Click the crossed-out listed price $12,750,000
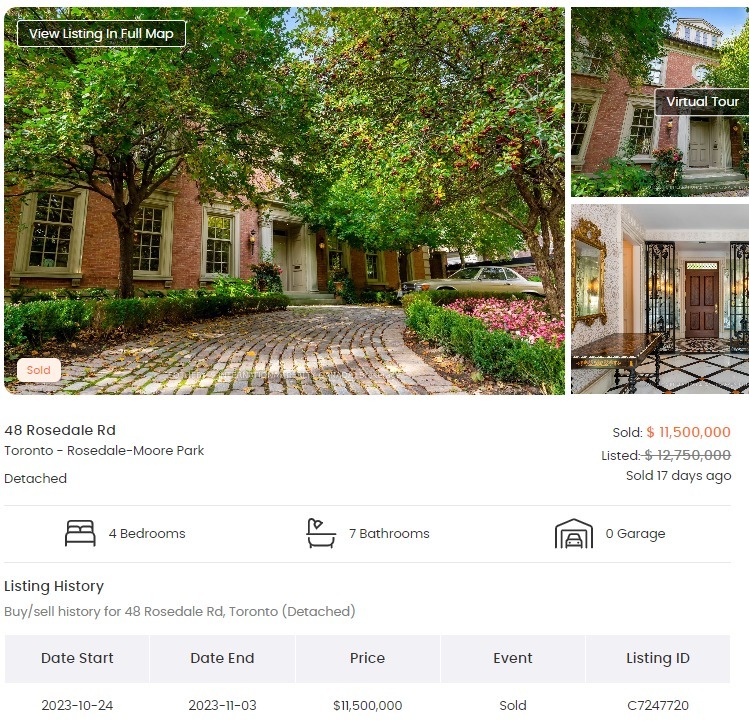The image size is (749, 723). (687, 455)
